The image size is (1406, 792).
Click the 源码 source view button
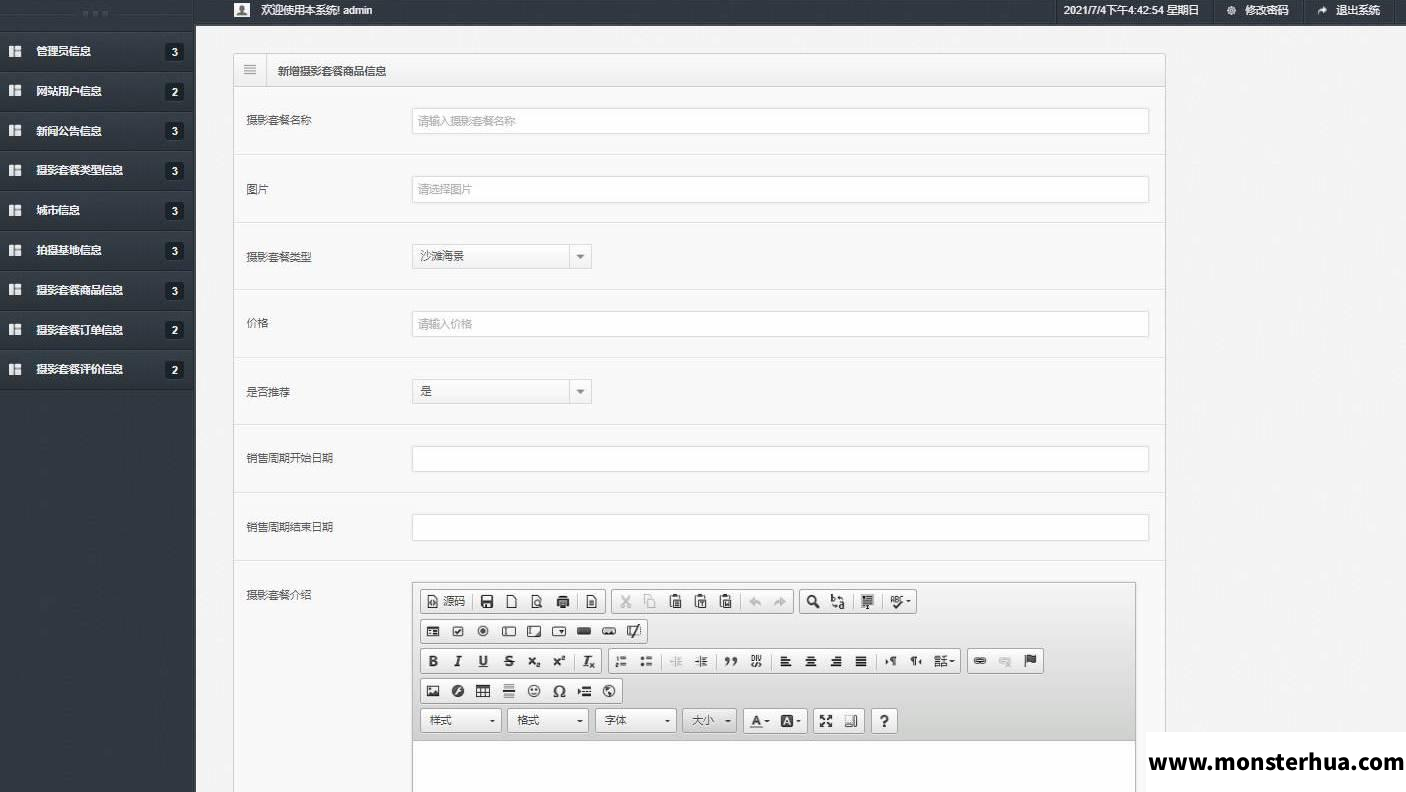pos(446,601)
